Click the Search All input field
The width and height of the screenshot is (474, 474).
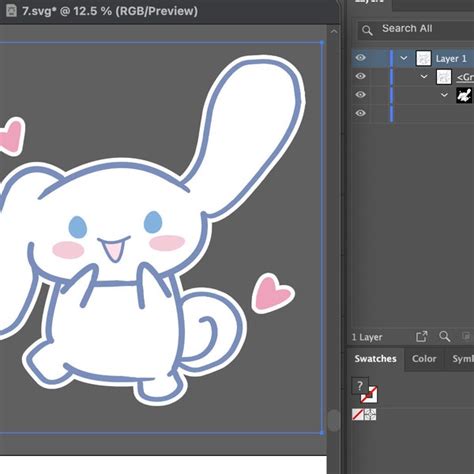click(x=416, y=30)
